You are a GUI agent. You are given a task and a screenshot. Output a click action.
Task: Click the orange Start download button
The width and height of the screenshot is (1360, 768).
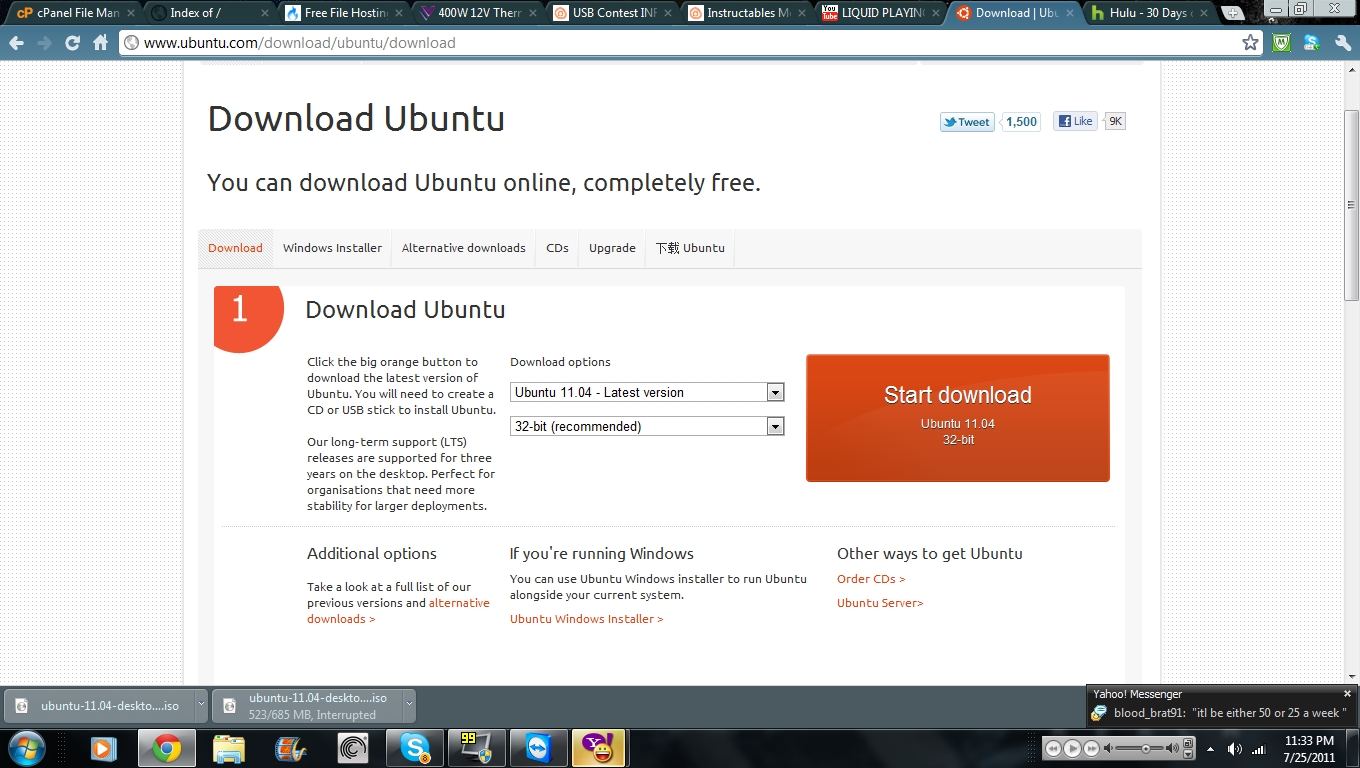(x=958, y=418)
